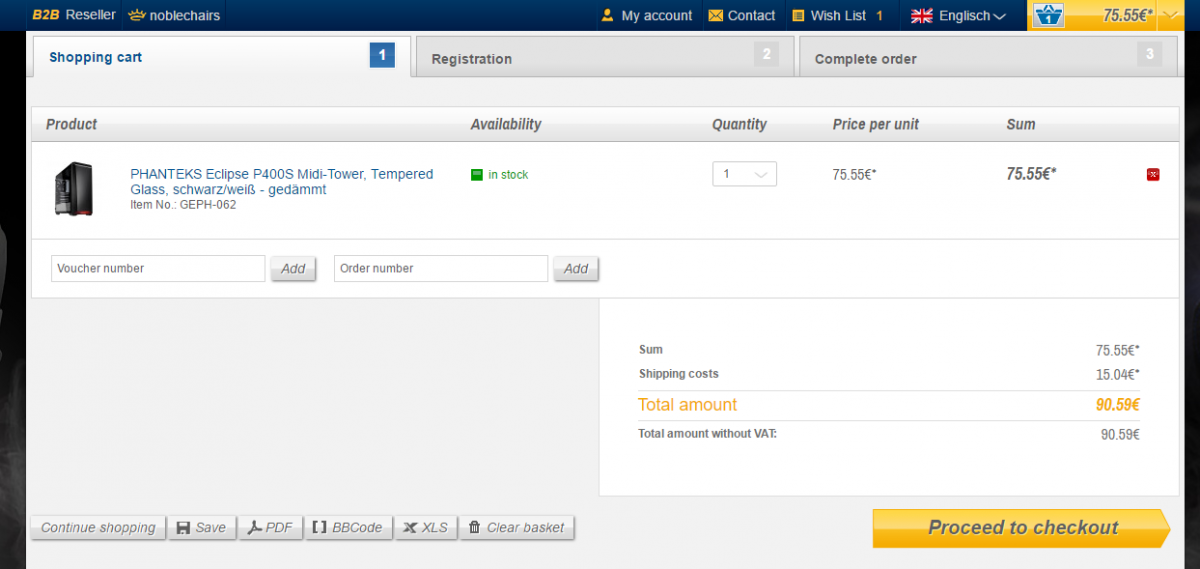This screenshot has height=569, width=1200.
Task: Focus the Voucher number field
Action: (x=158, y=268)
